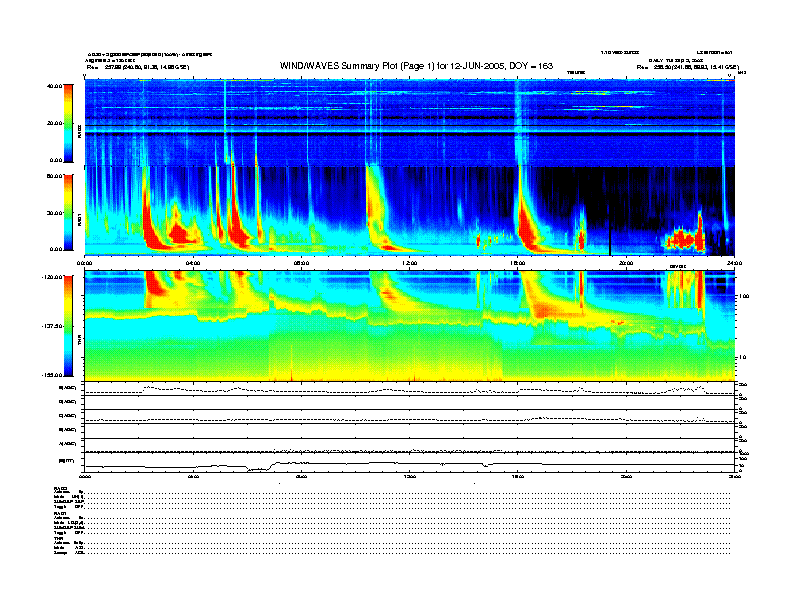This screenshot has width=792, height=612.
Task: Click 08:00 tick label below RAD1 spectrogram
Action: point(301,263)
